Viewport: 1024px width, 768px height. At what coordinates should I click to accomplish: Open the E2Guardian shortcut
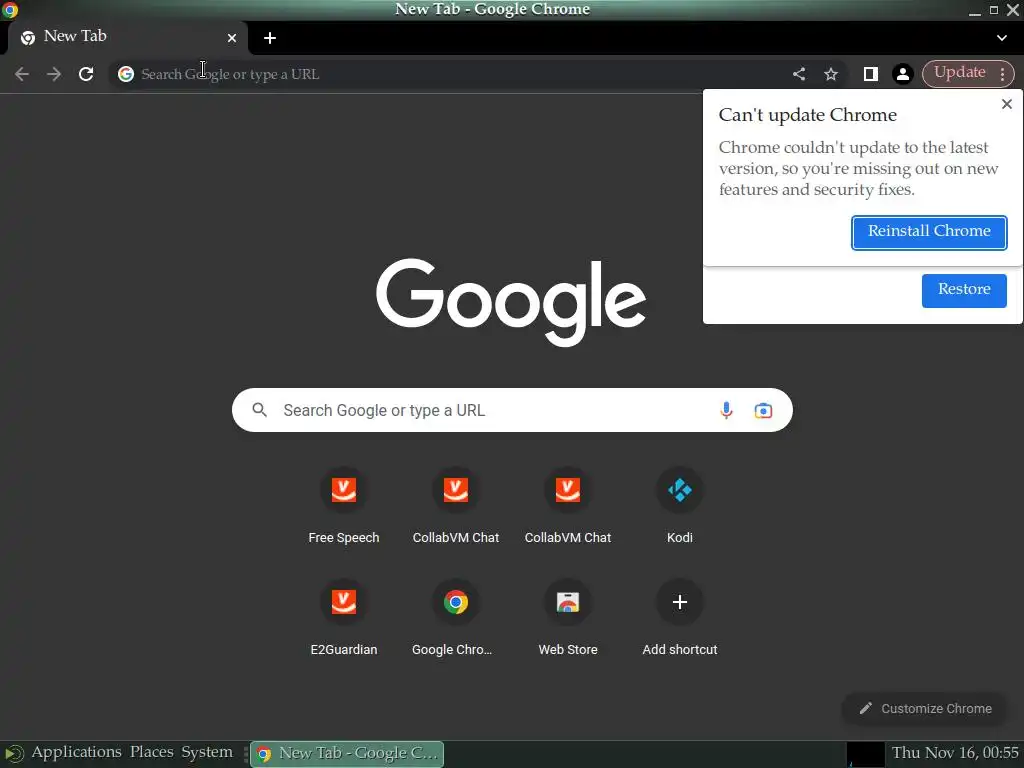(344, 618)
